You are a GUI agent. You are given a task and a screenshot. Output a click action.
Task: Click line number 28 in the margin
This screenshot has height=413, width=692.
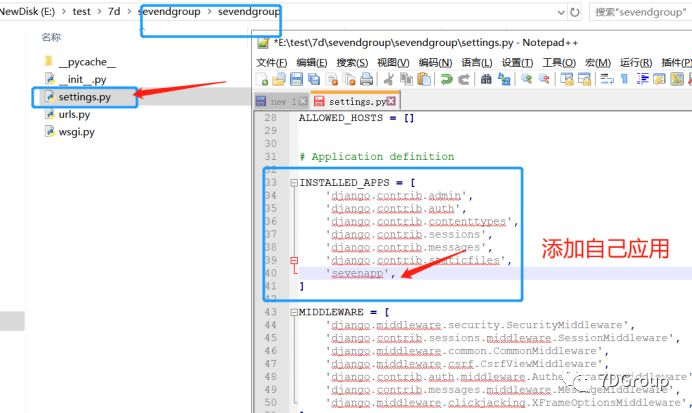(271, 118)
